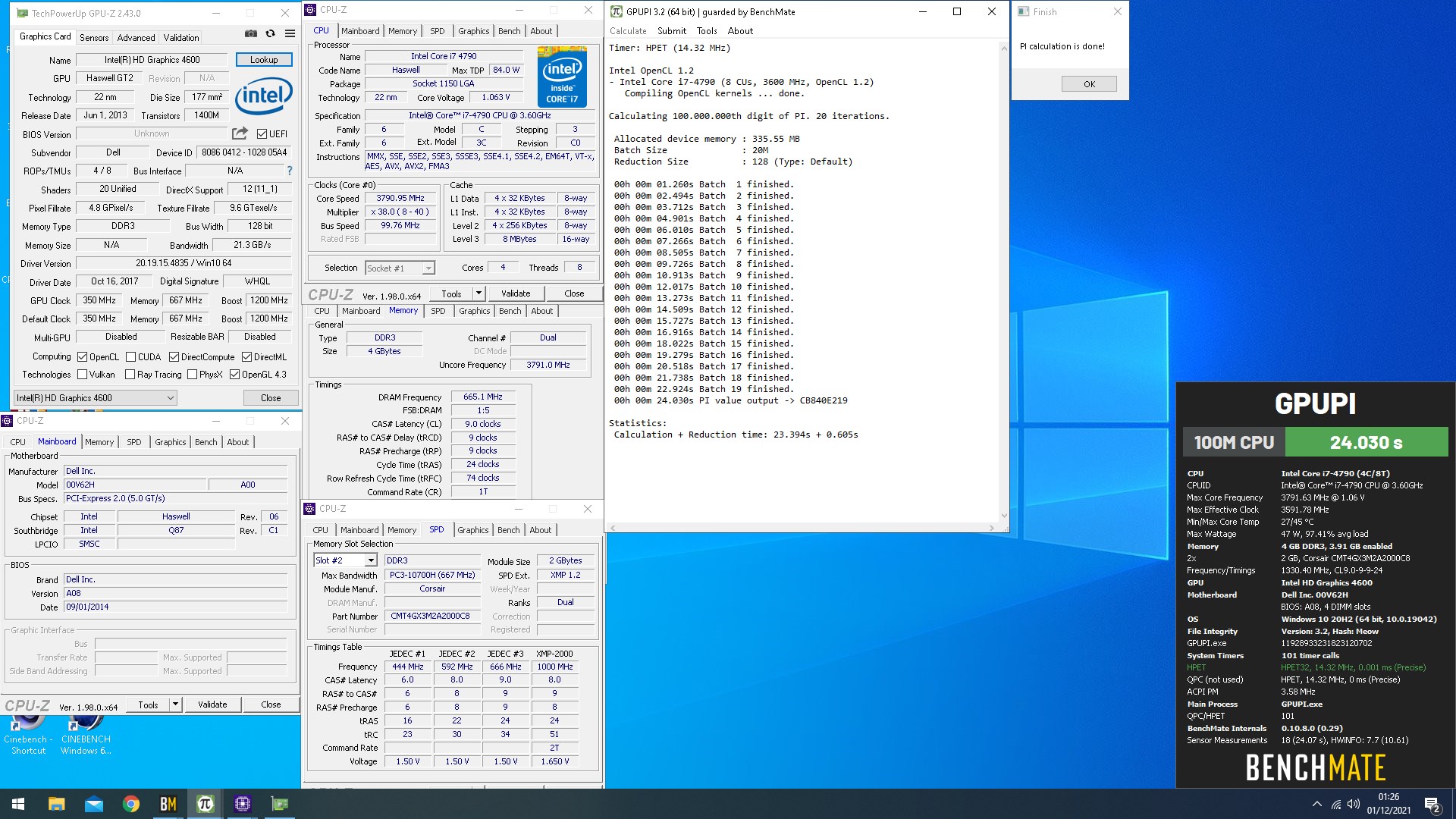Select Bench tab in top CPU-Z window

[x=509, y=31]
